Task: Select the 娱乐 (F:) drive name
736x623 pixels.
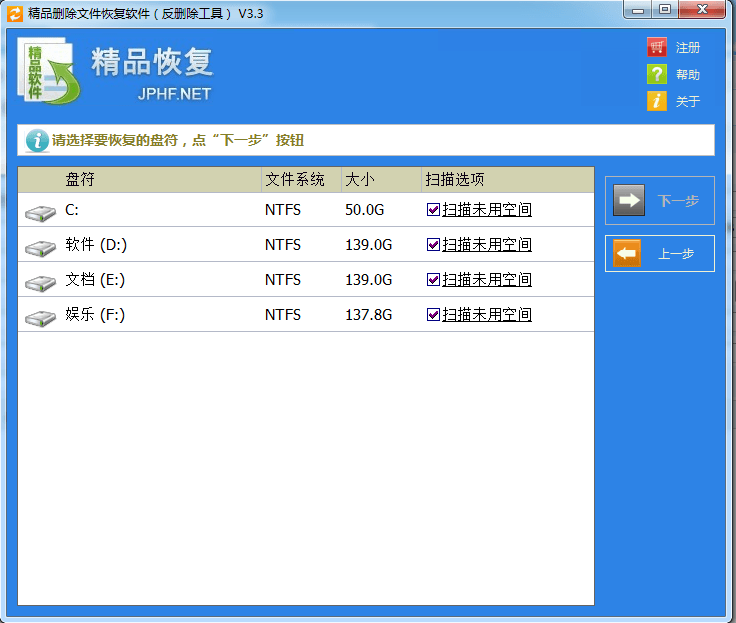Action: pos(95,315)
